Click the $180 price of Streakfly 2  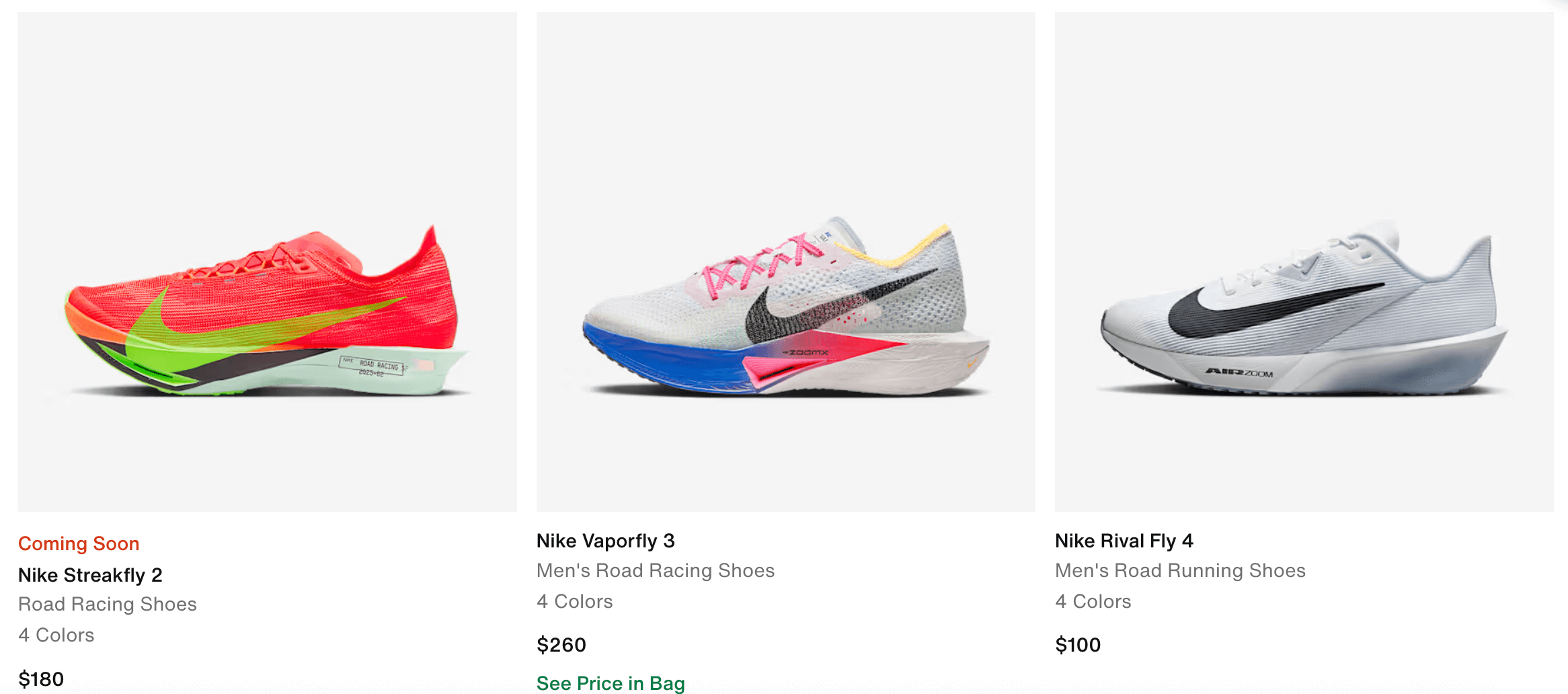pyautogui.click(x=41, y=679)
